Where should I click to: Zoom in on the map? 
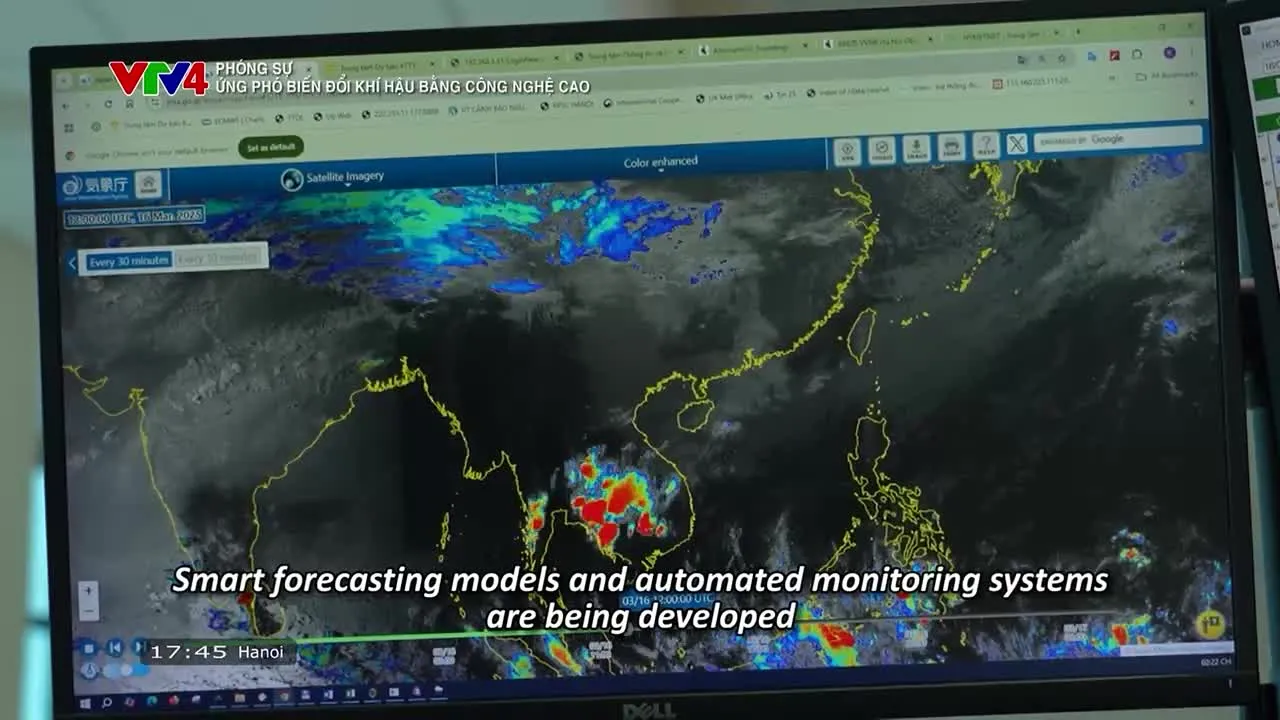pyautogui.click(x=88, y=590)
